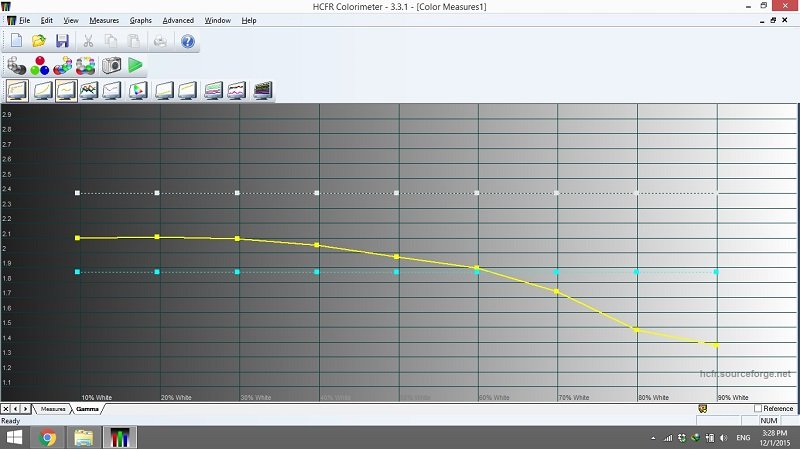Screen dimensions: 800x449
Task: Close the current tab with the X button
Action: [x=6, y=409]
